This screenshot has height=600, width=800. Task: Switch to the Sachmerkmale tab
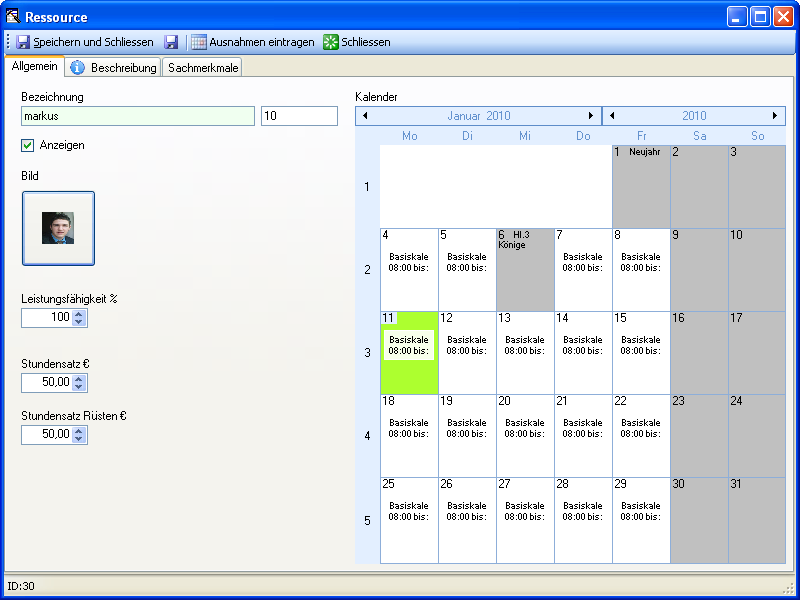(x=203, y=68)
